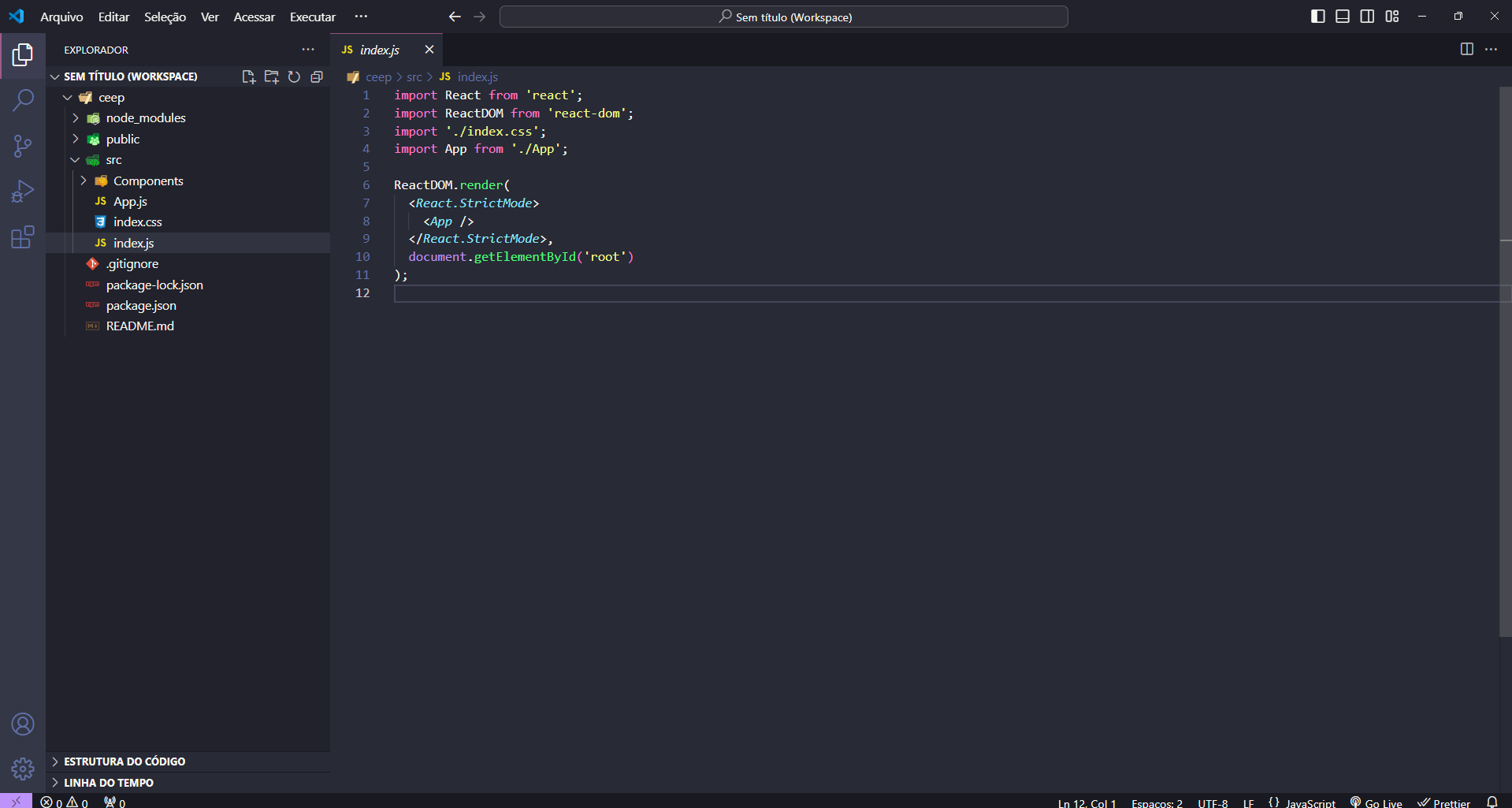
Task: Open the Executar menu
Action: click(312, 17)
